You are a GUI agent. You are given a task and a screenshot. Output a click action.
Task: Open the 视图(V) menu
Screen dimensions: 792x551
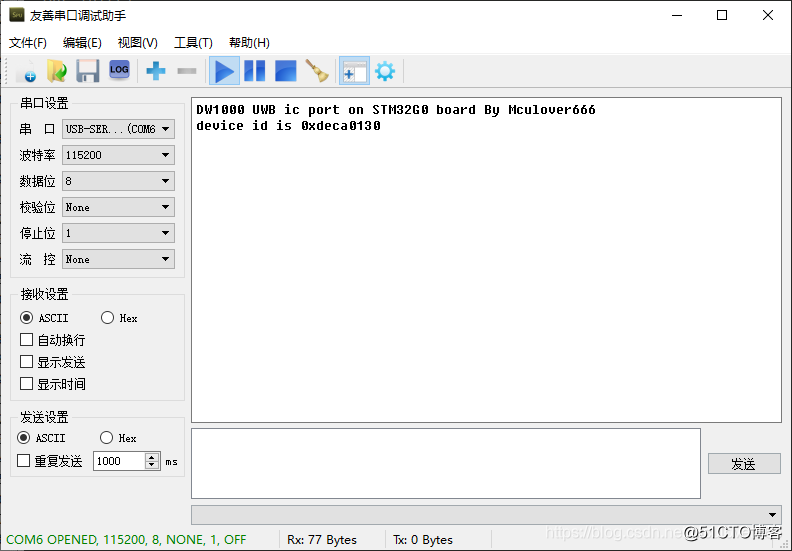(137, 43)
